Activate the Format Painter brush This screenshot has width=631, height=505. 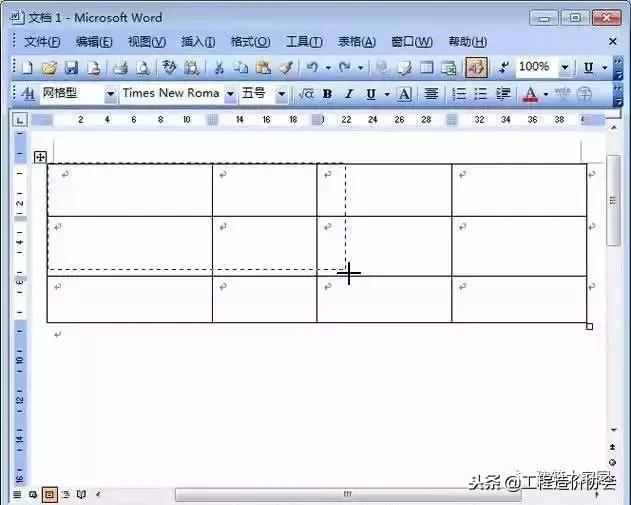click(x=286, y=68)
